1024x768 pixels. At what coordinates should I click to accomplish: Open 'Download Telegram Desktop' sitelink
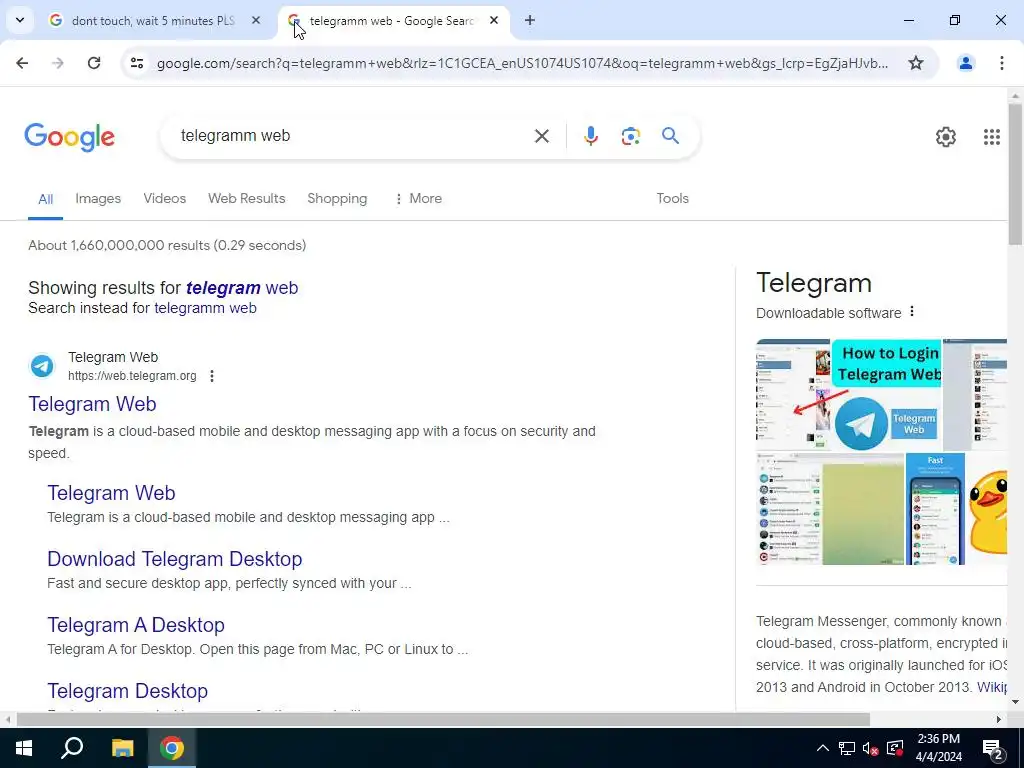click(174, 559)
